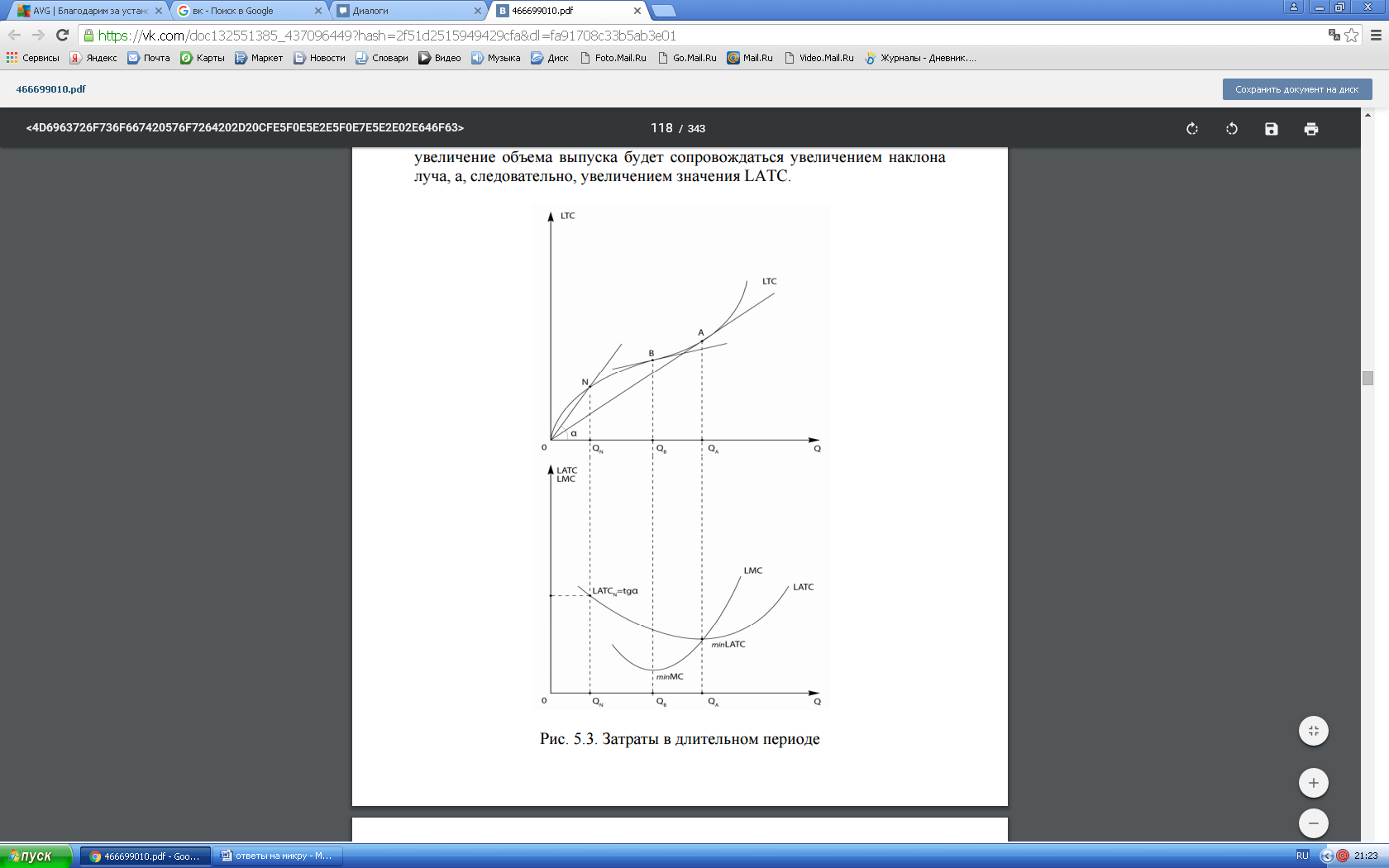Open the Go.Mail.Ru bookmark

point(687,58)
